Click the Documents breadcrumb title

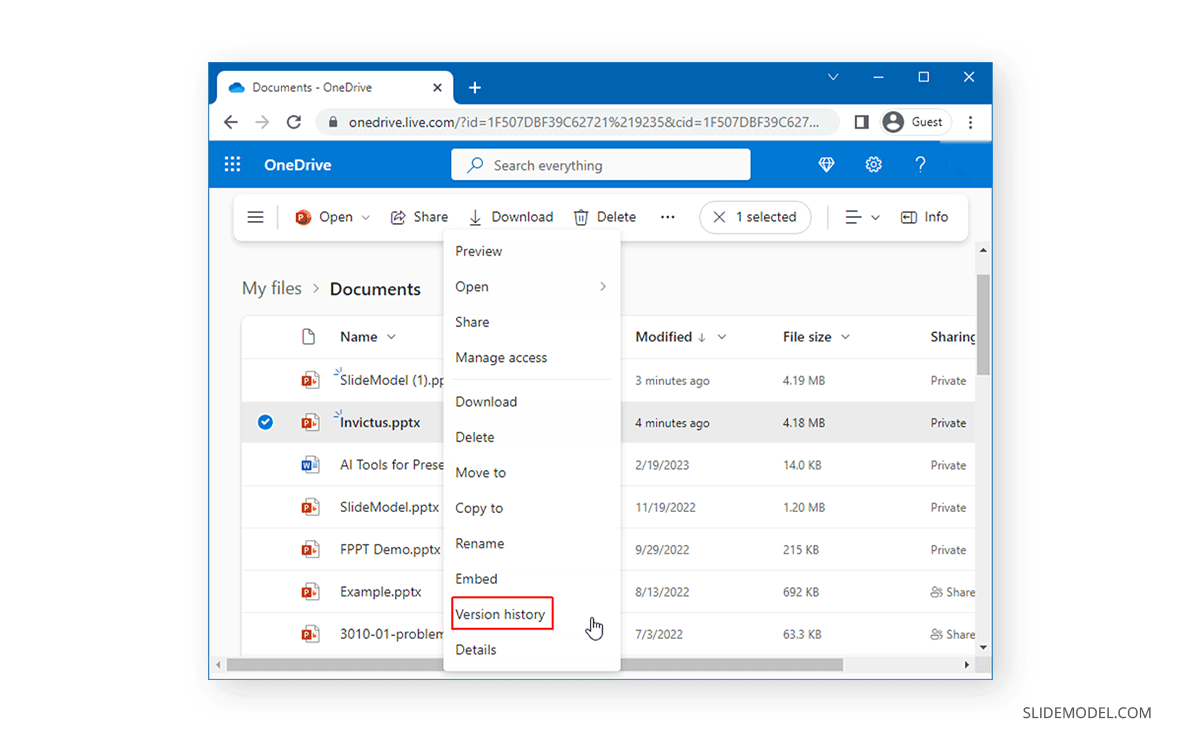point(375,289)
